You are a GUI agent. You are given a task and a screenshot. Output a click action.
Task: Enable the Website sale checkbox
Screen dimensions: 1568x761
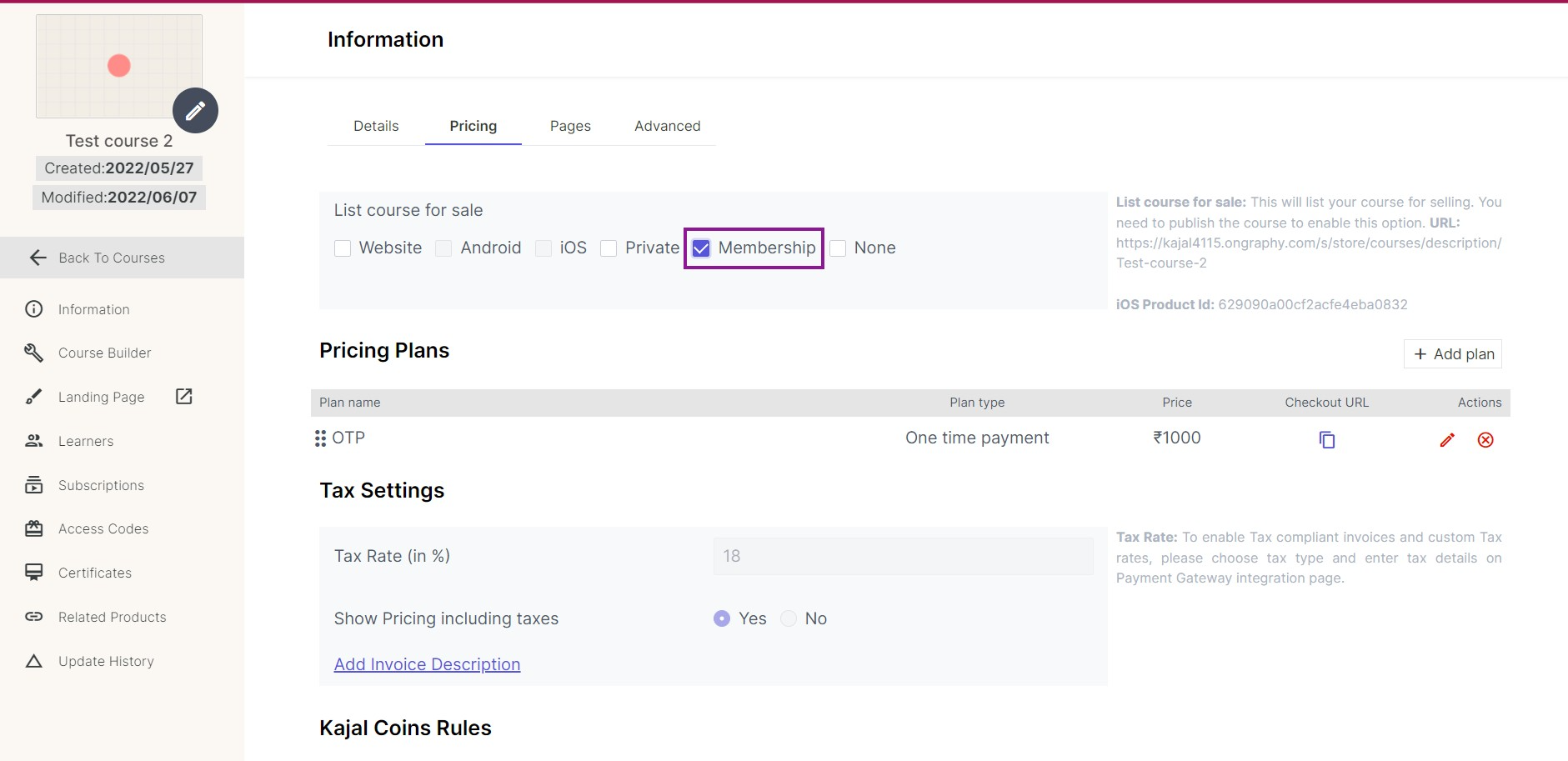click(343, 248)
